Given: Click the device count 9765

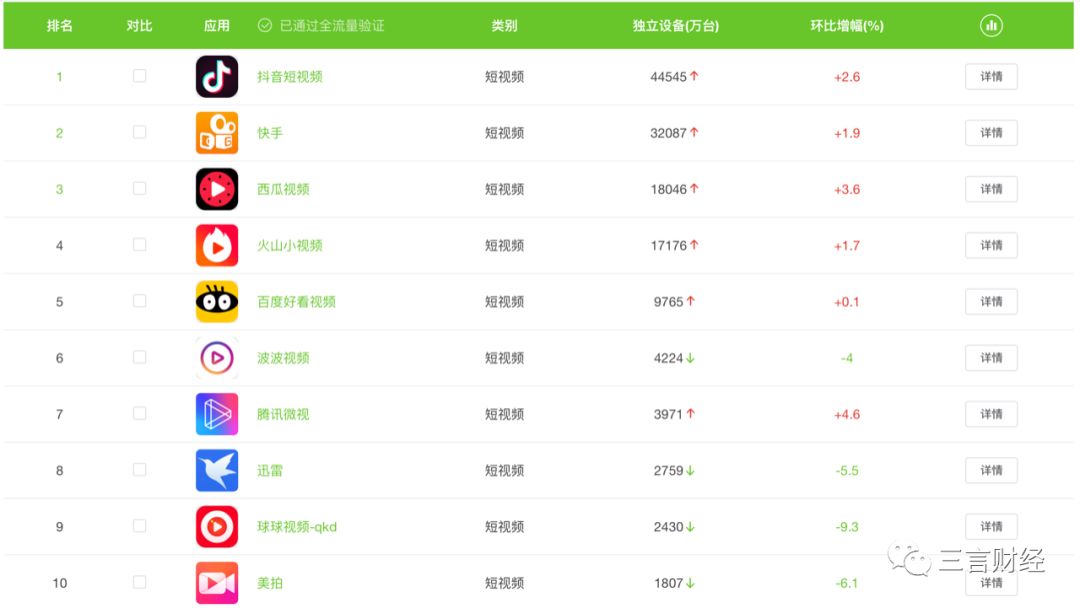Looking at the screenshot, I should click(x=668, y=302).
